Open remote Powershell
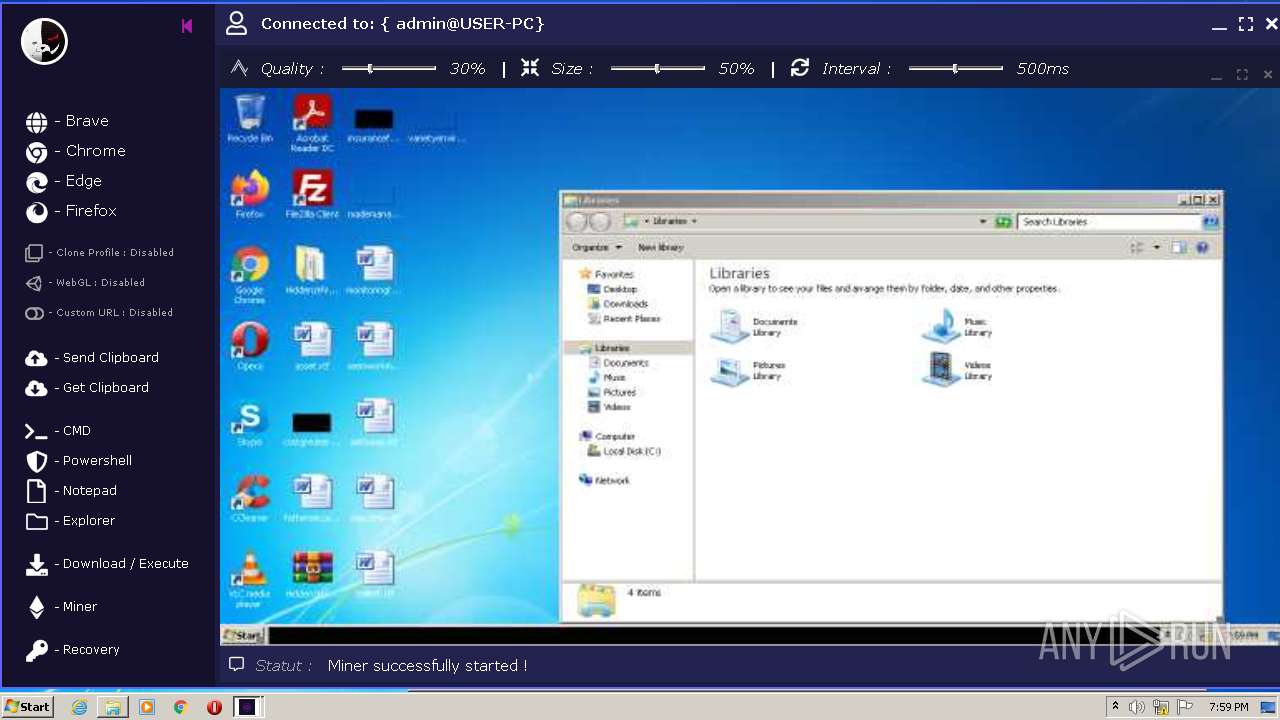The height and width of the screenshot is (720, 1280). coord(78,461)
